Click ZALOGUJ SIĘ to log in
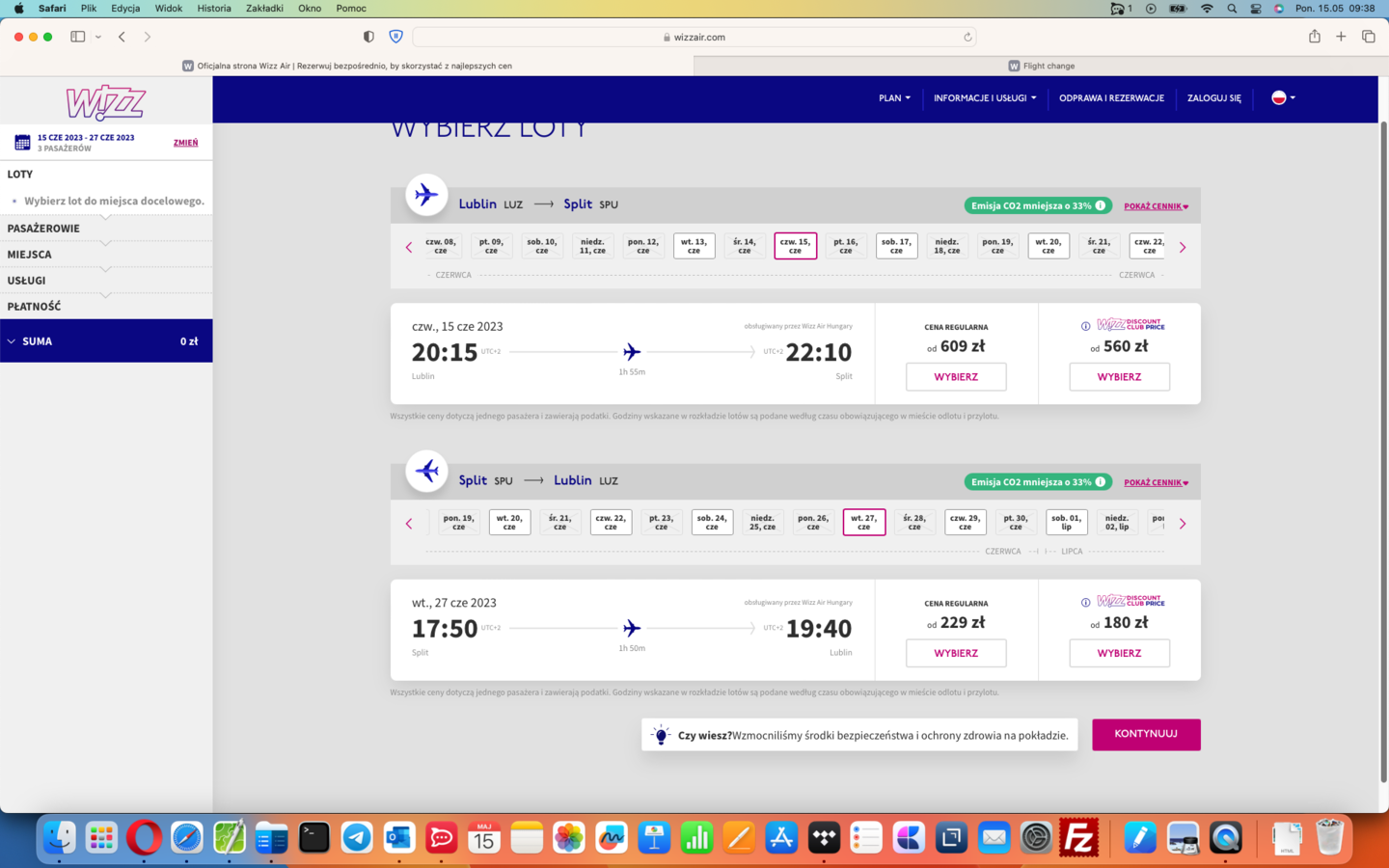 [x=1213, y=98]
